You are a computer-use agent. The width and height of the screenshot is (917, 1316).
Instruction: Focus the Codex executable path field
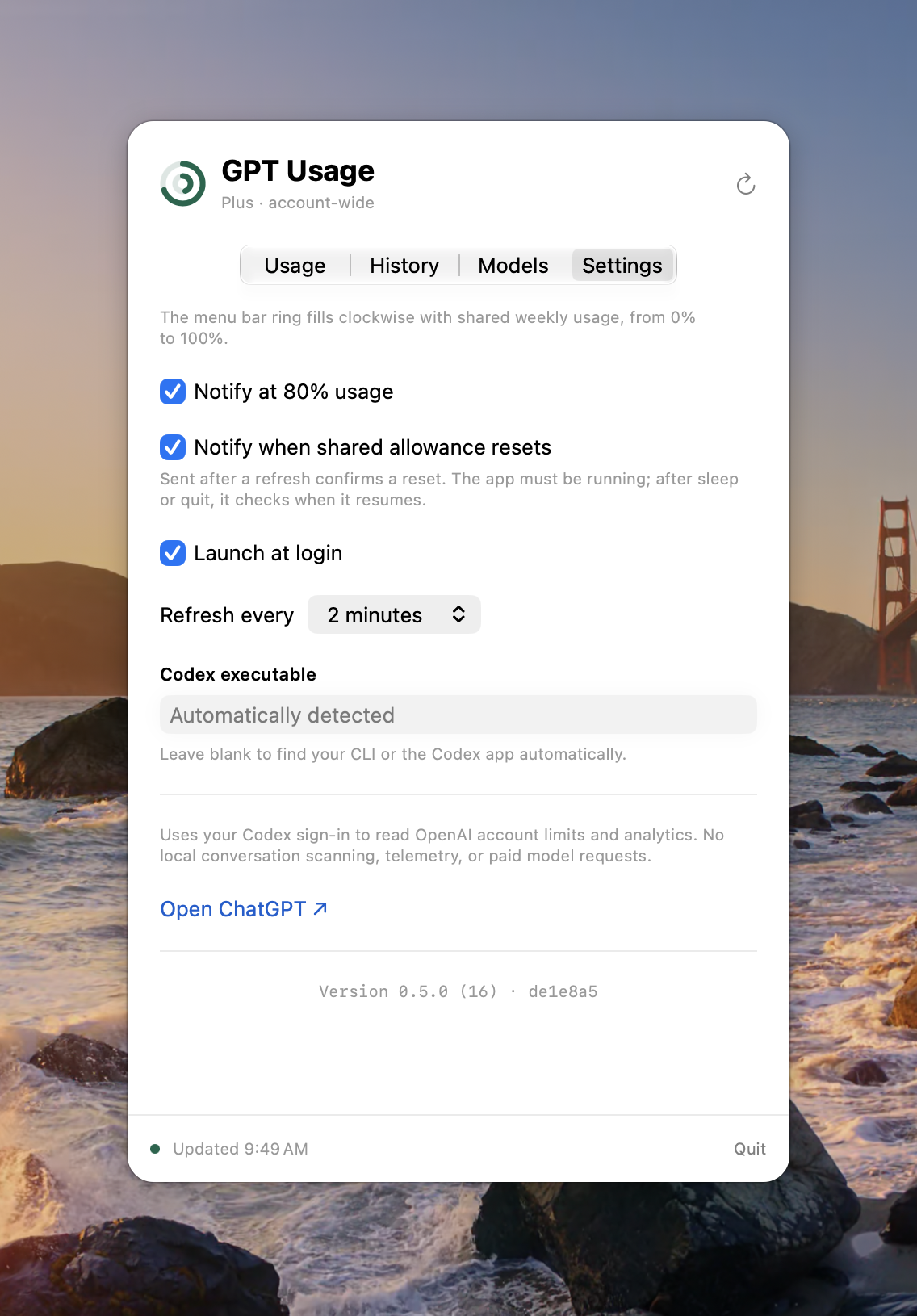458,715
